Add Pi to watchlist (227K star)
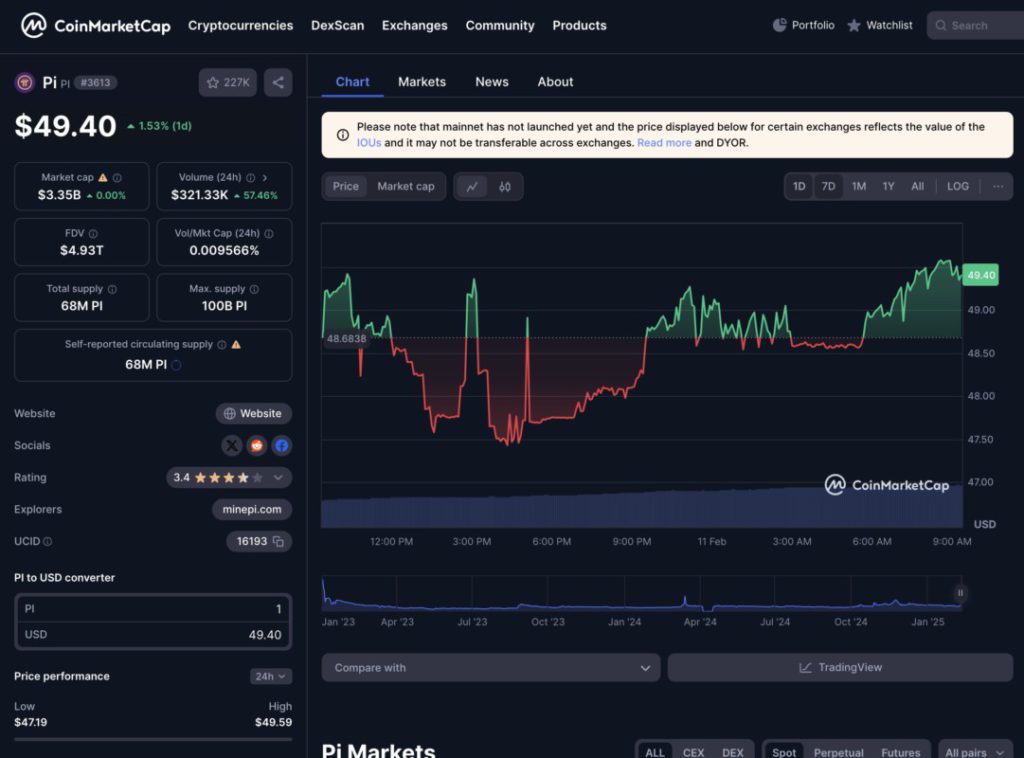The height and width of the screenshot is (758, 1024). [228, 82]
